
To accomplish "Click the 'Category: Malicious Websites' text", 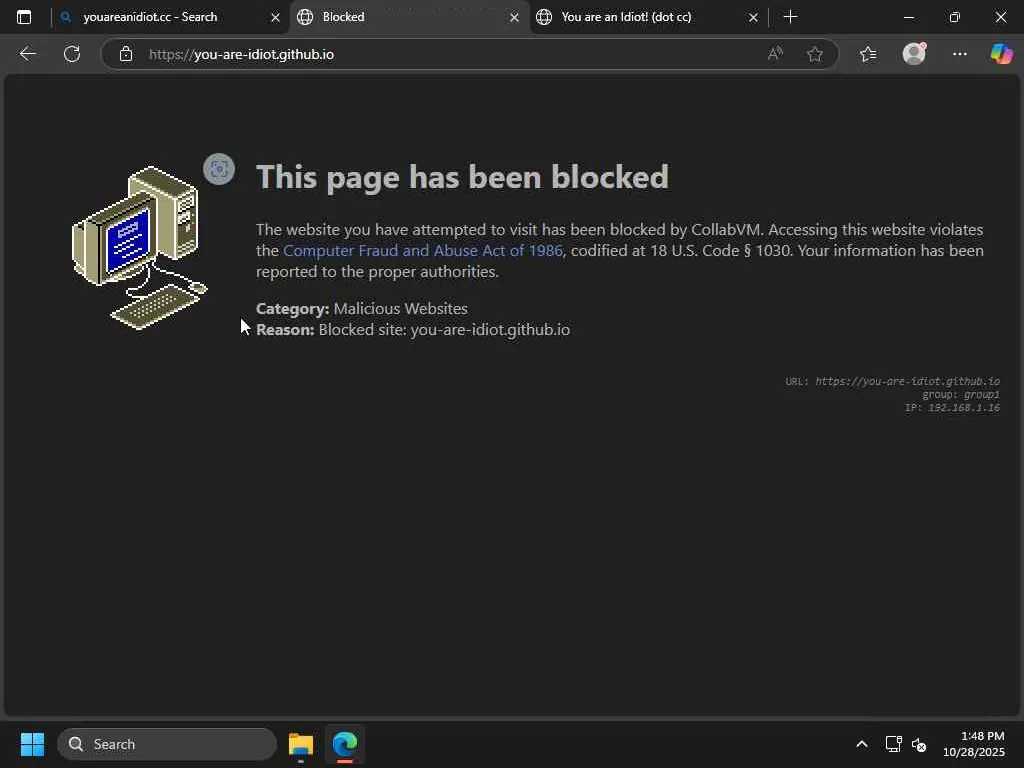I will 362,308.
